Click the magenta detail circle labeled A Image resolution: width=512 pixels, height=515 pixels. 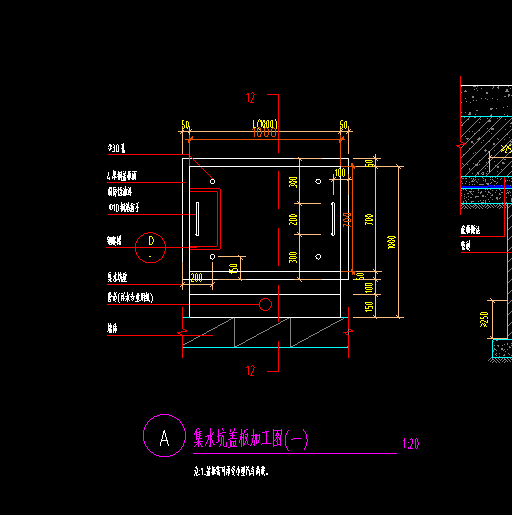point(164,435)
